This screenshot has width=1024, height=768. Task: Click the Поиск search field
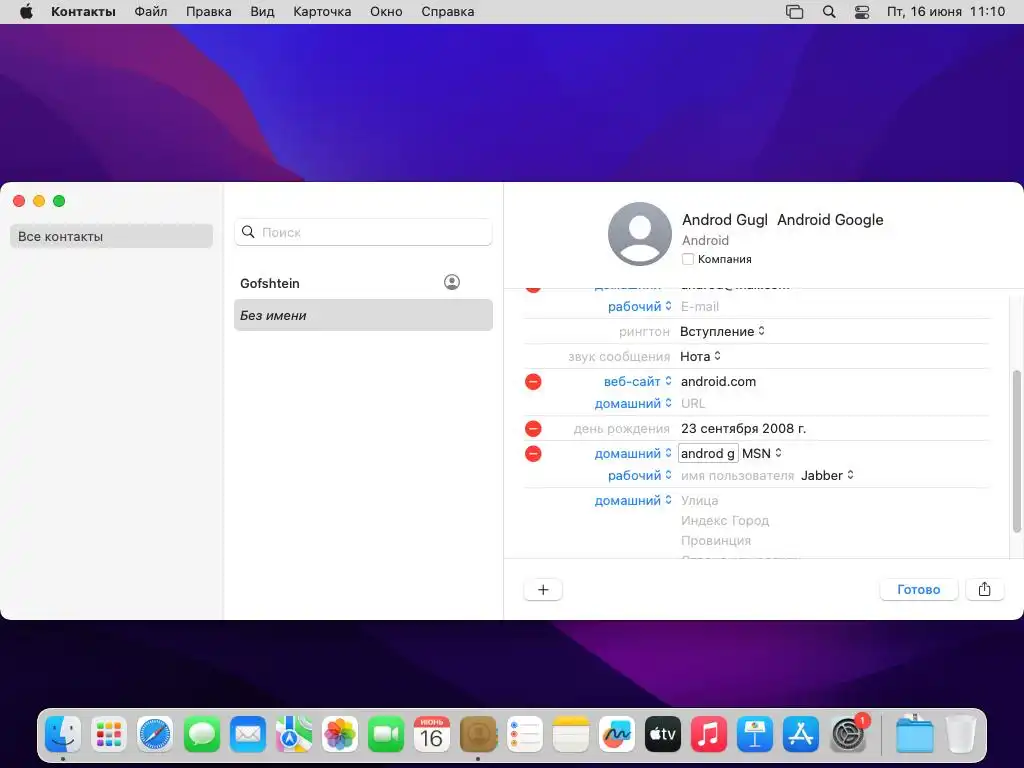click(x=363, y=232)
